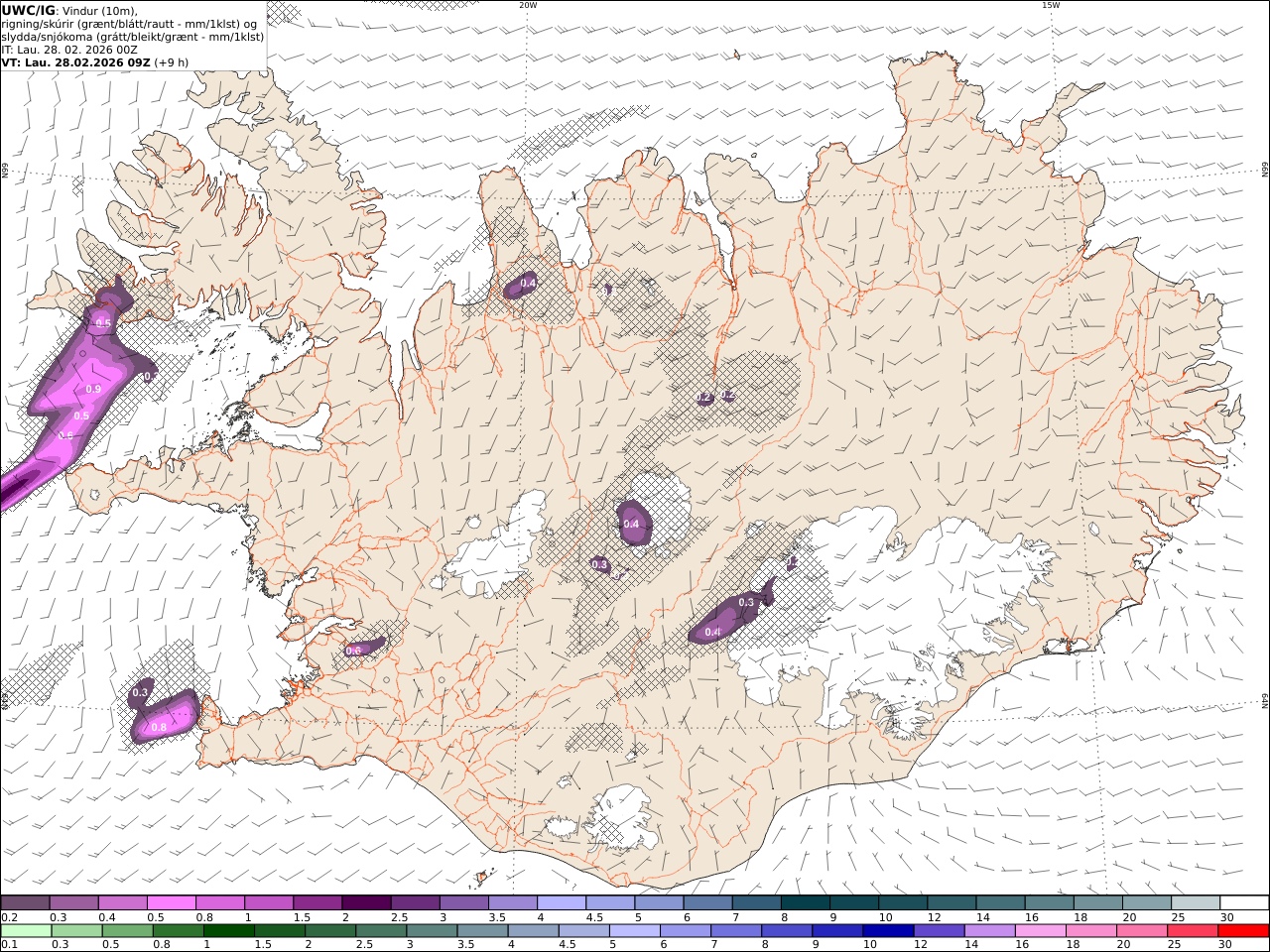Screen dimensions: 1270x952
Task: Choose the light purple rain swatch labeled 14
Action: (989, 931)
